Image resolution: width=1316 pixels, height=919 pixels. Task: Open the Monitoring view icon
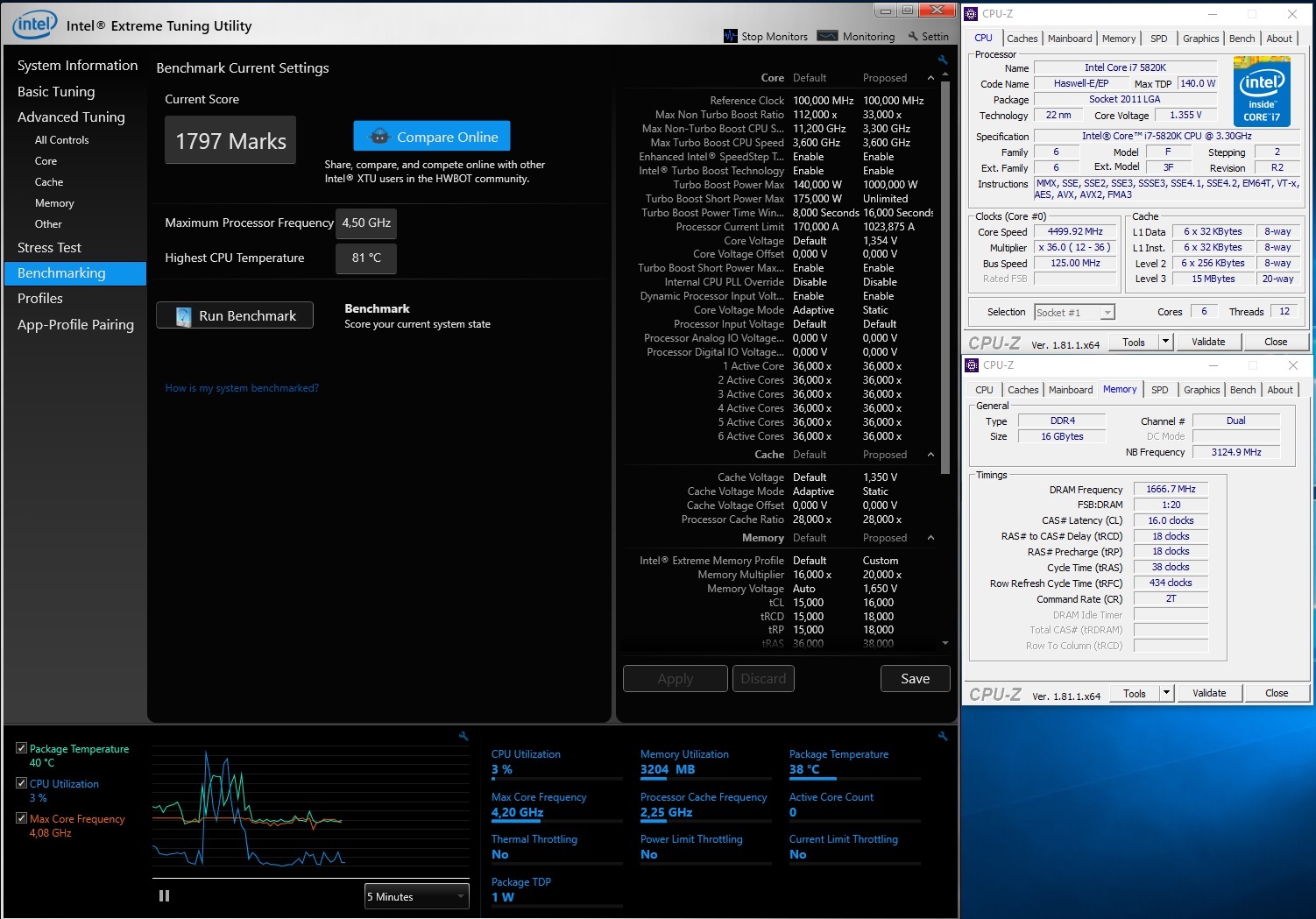point(827,36)
